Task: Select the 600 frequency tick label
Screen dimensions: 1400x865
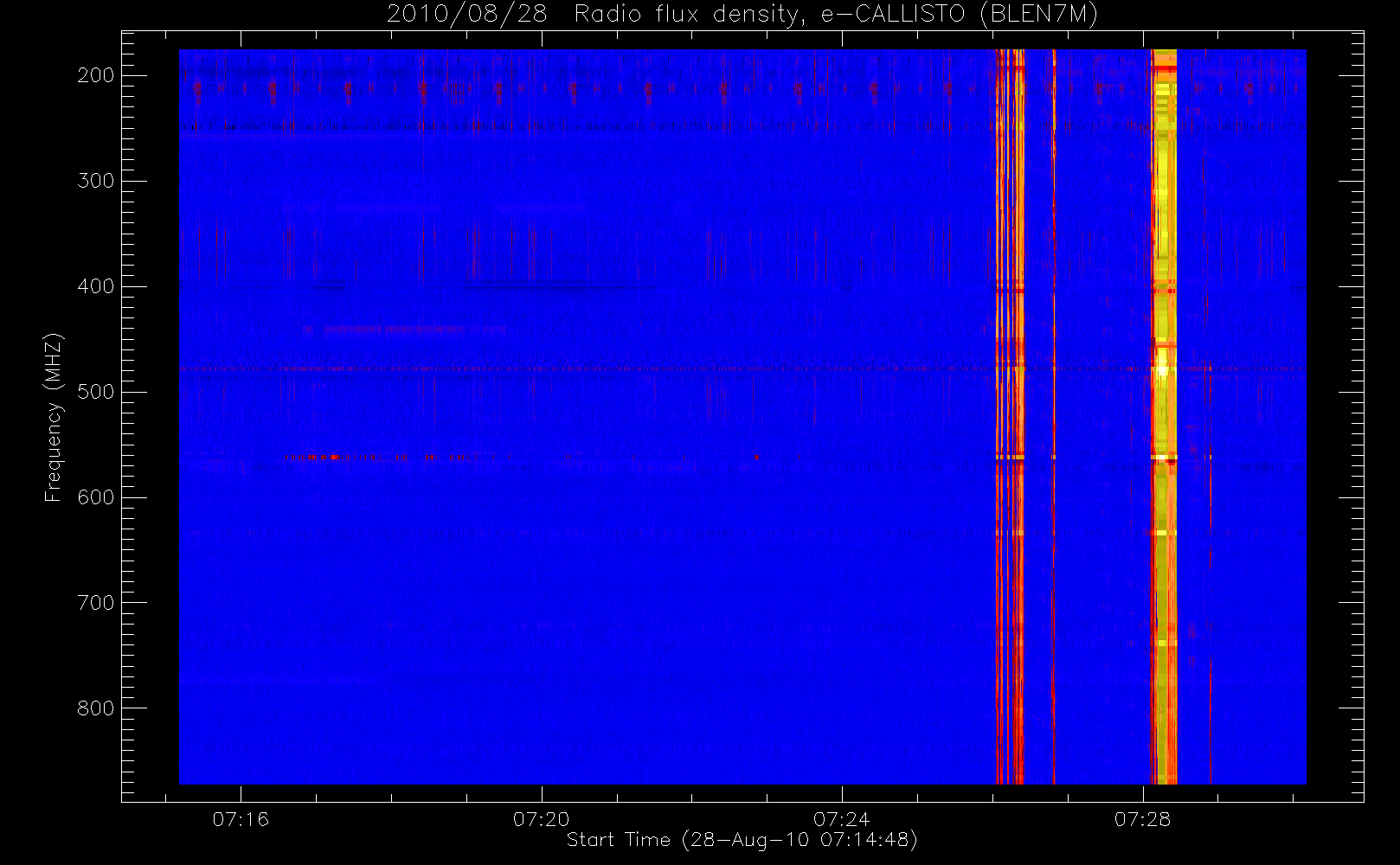Action: (x=96, y=497)
